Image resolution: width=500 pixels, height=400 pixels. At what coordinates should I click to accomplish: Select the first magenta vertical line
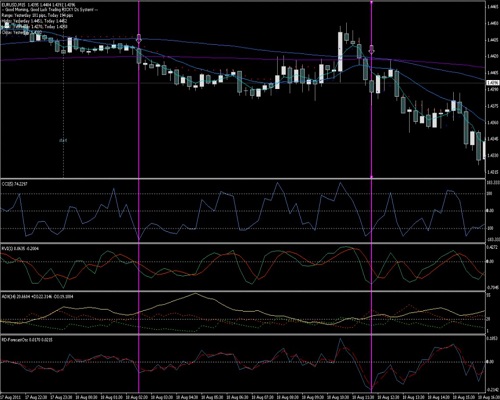point(139,197)
